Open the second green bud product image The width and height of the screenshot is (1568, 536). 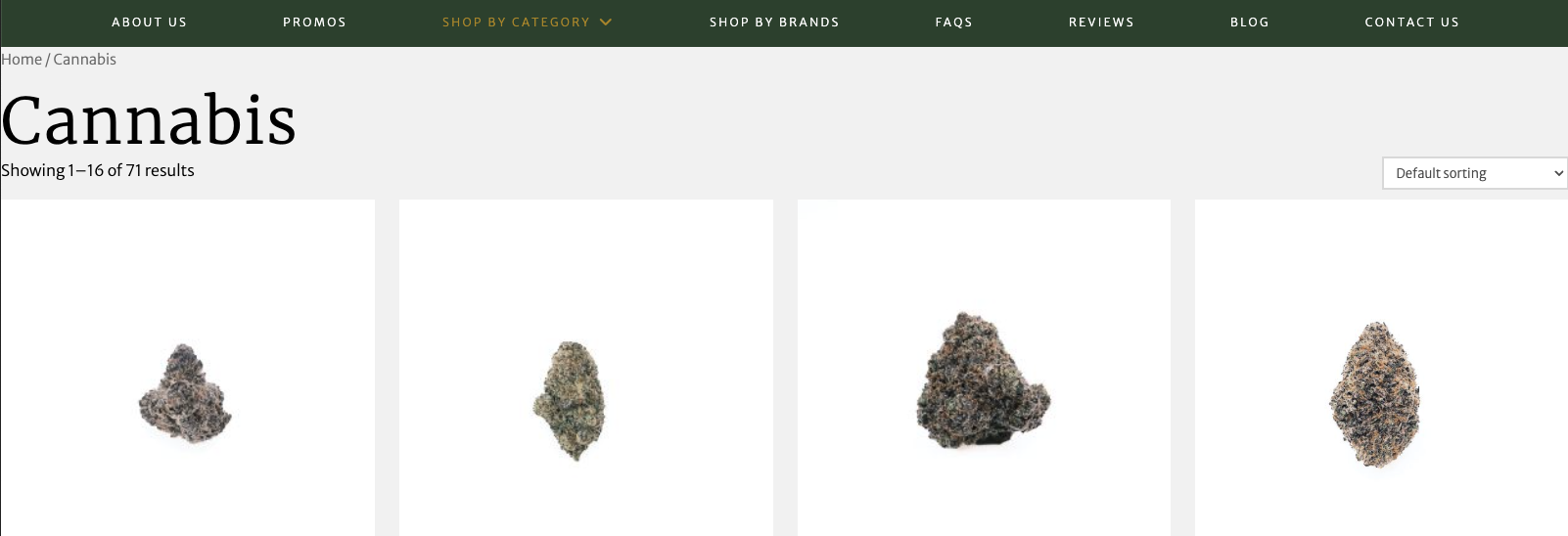point(571,399)
